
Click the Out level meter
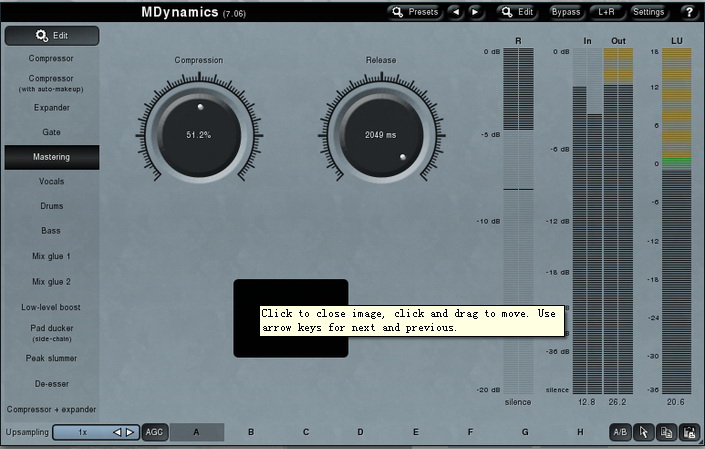[x=618, y=221]
